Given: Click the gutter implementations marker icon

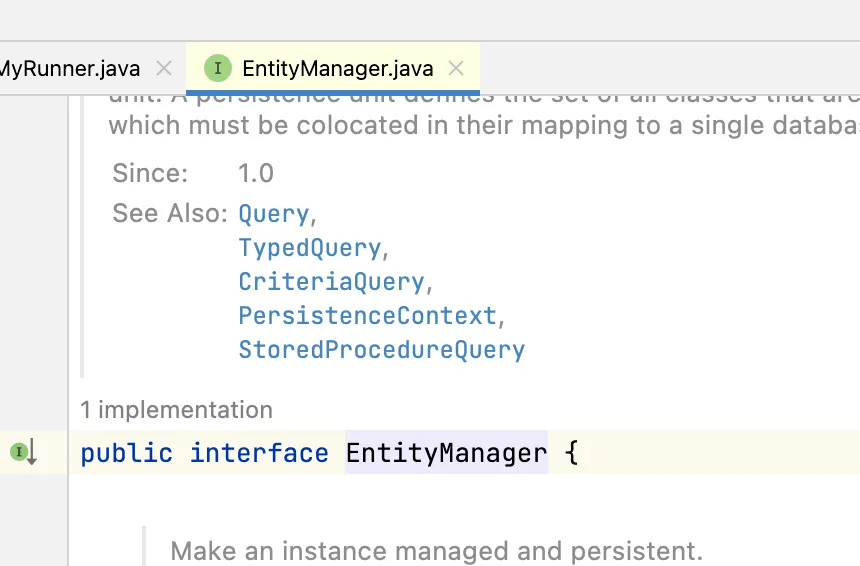Looking at the screenshot, I should [x=24, y=453].
